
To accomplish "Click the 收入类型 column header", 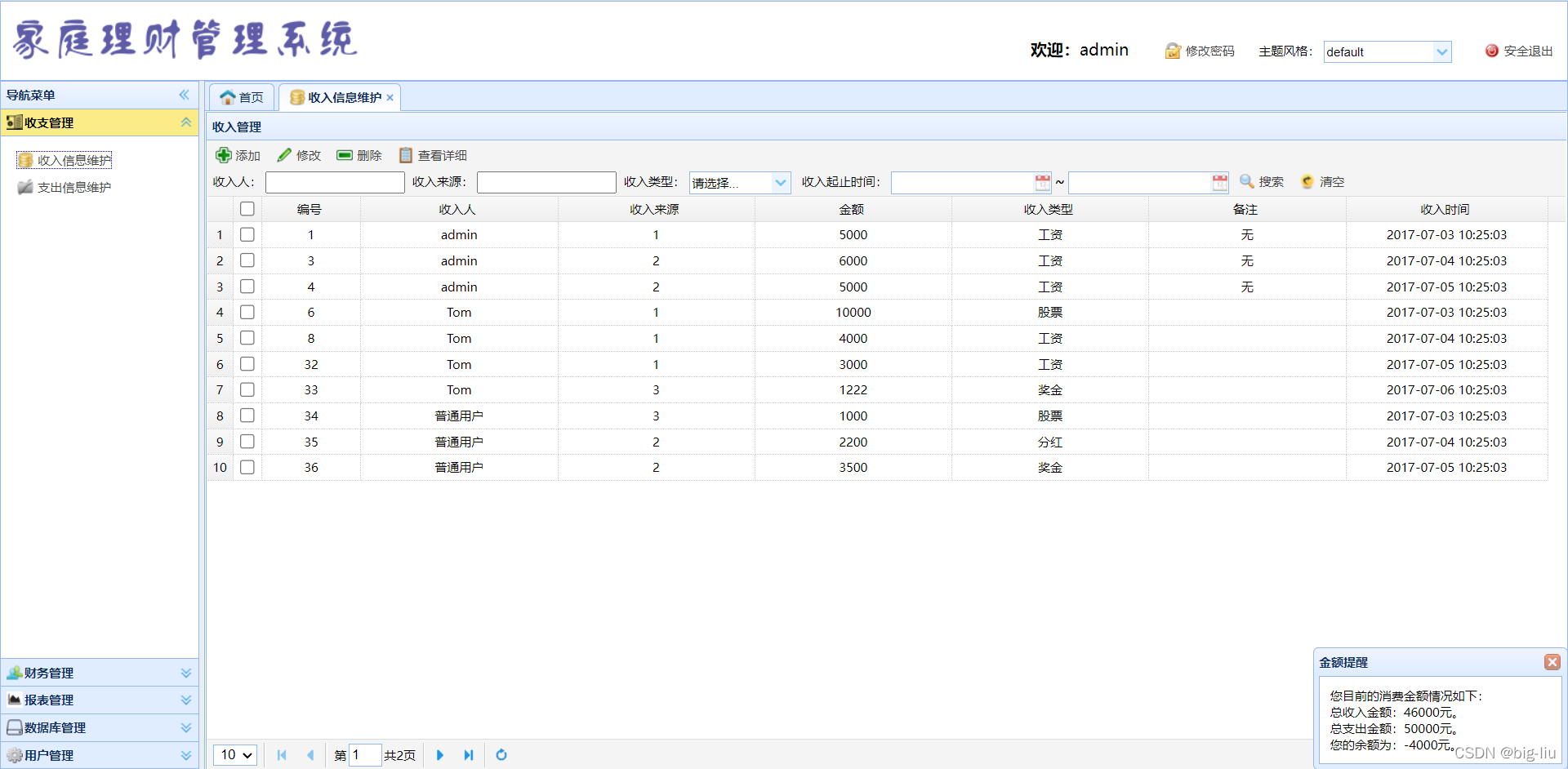I will 1049,209.
